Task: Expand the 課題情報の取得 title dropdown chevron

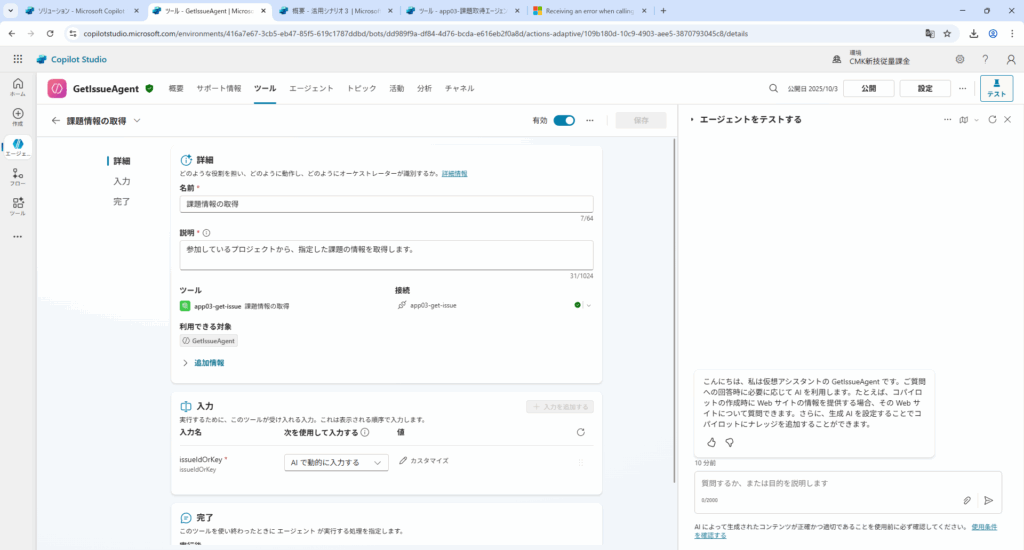Action: [x=137, y=121]
